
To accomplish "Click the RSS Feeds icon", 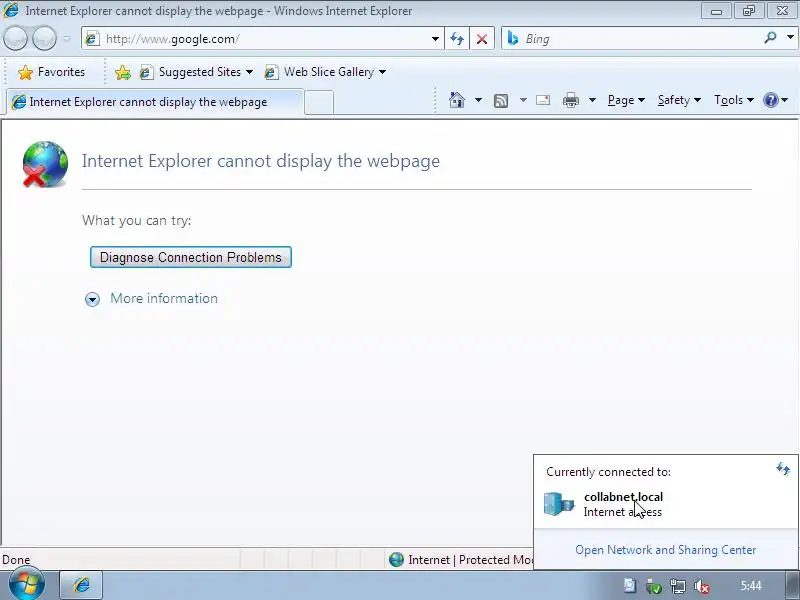I will click(501, 101).
